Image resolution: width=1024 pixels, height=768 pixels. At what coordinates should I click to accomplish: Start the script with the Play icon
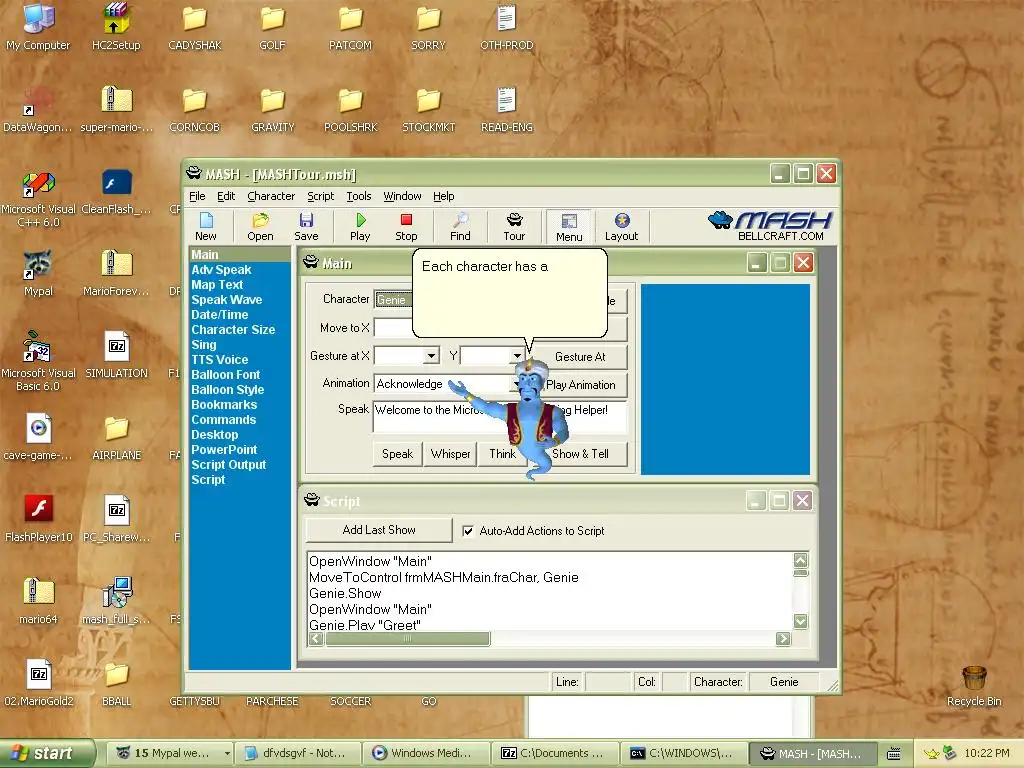(x=360, y=227)
